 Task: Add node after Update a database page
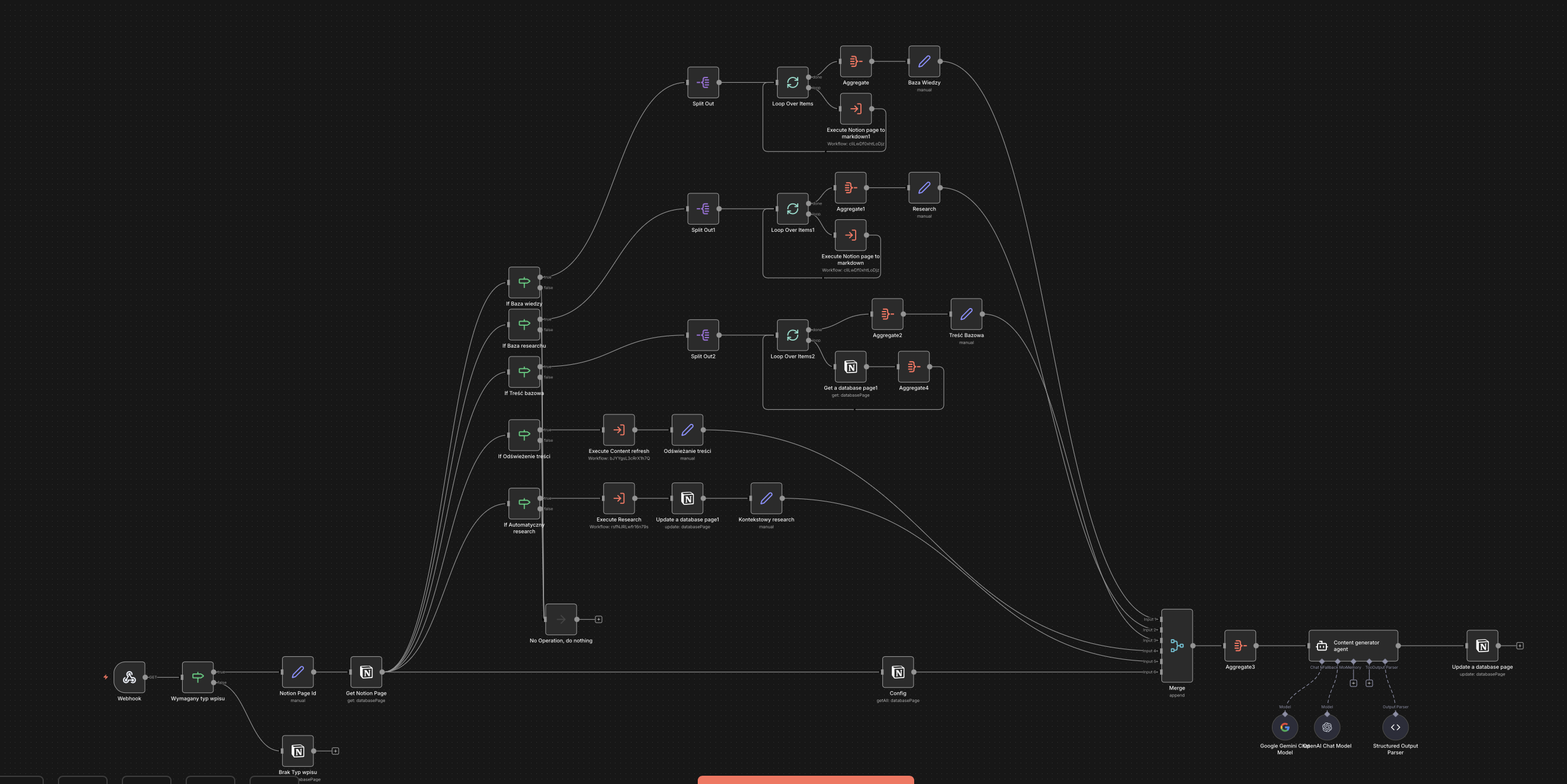1520,645
